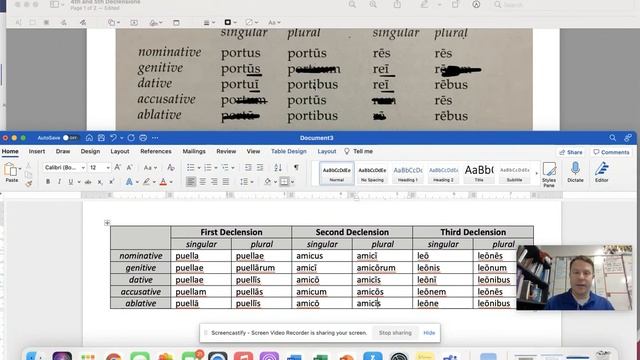Click the Numbering list icon
The width and height of the screenshot is (640, 360).
(x=208, y=167)
